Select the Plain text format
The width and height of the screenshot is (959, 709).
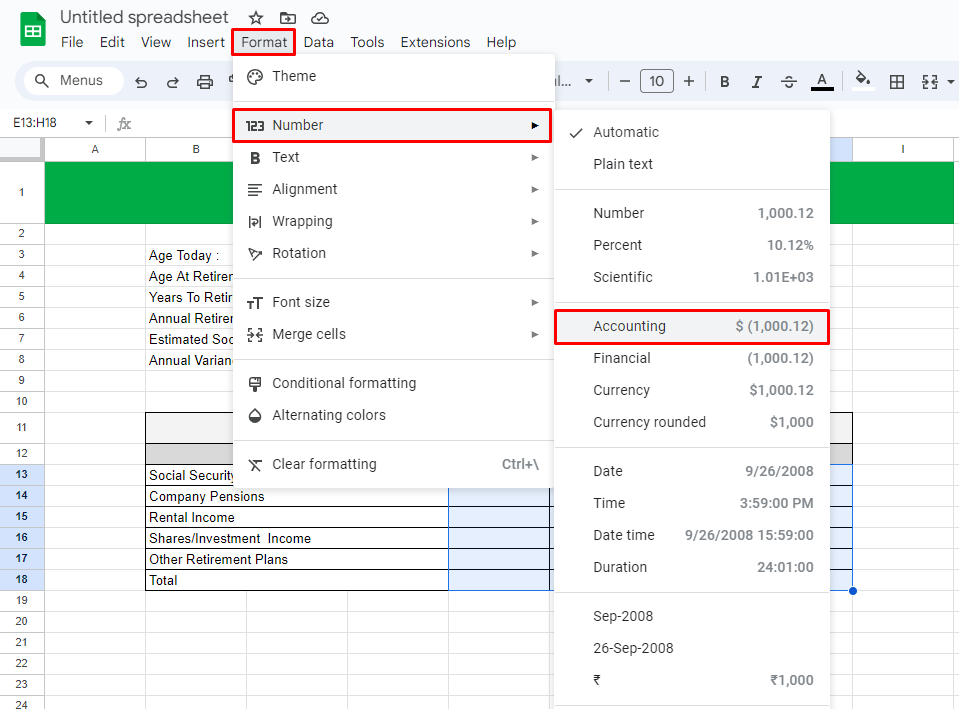(x=692, y=164)
